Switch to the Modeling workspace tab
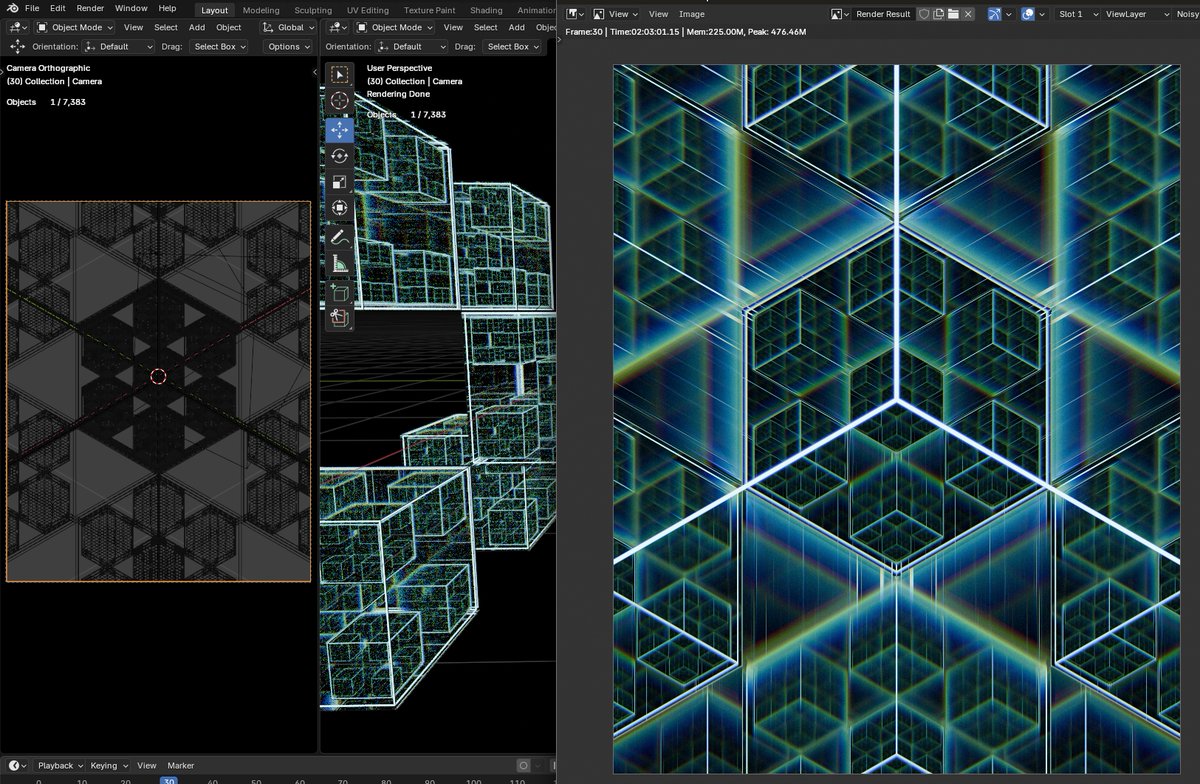Image resolution: width=1200 pixels, height=784 pixels. [261, 10]
